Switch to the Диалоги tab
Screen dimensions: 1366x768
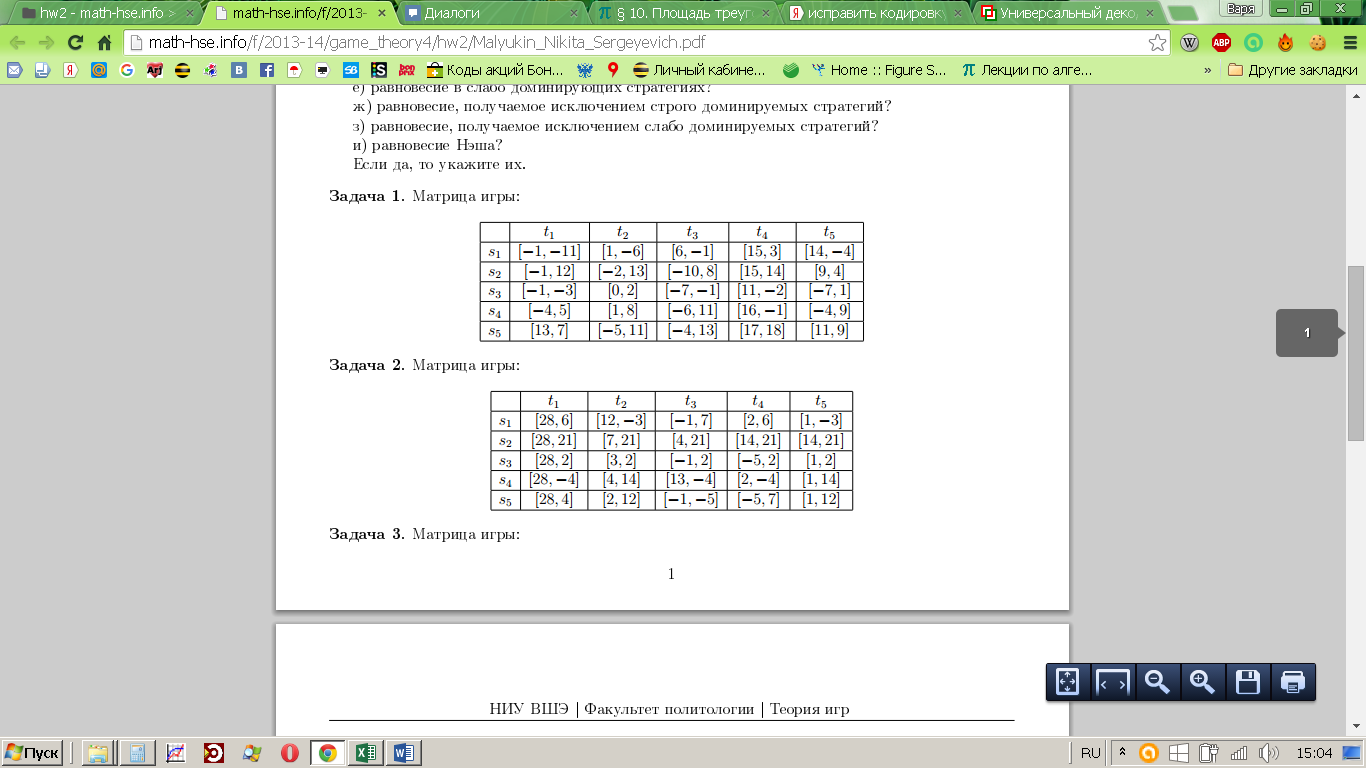[x=494, y=13]
